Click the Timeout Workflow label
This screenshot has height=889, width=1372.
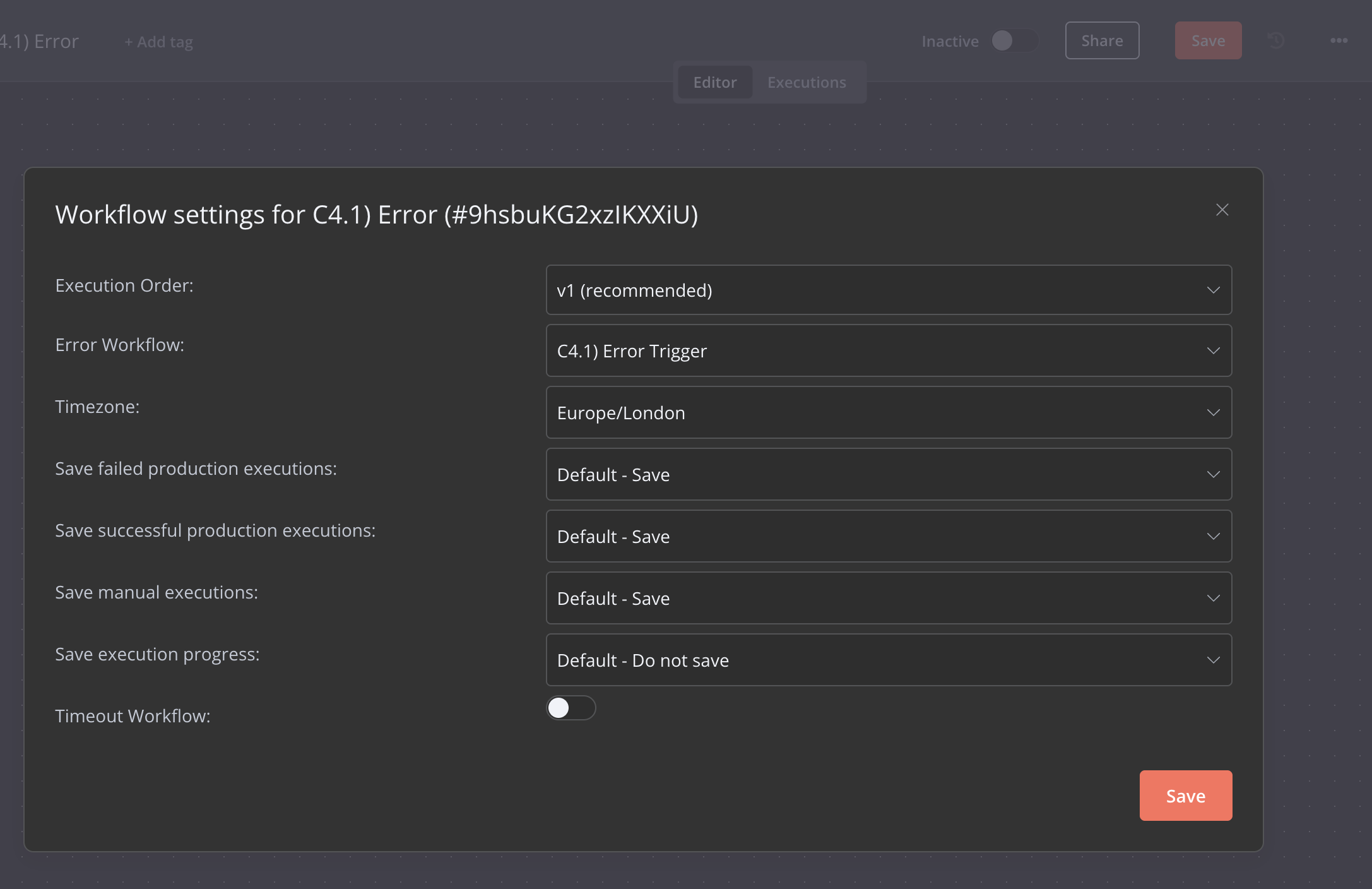point(133,716)
